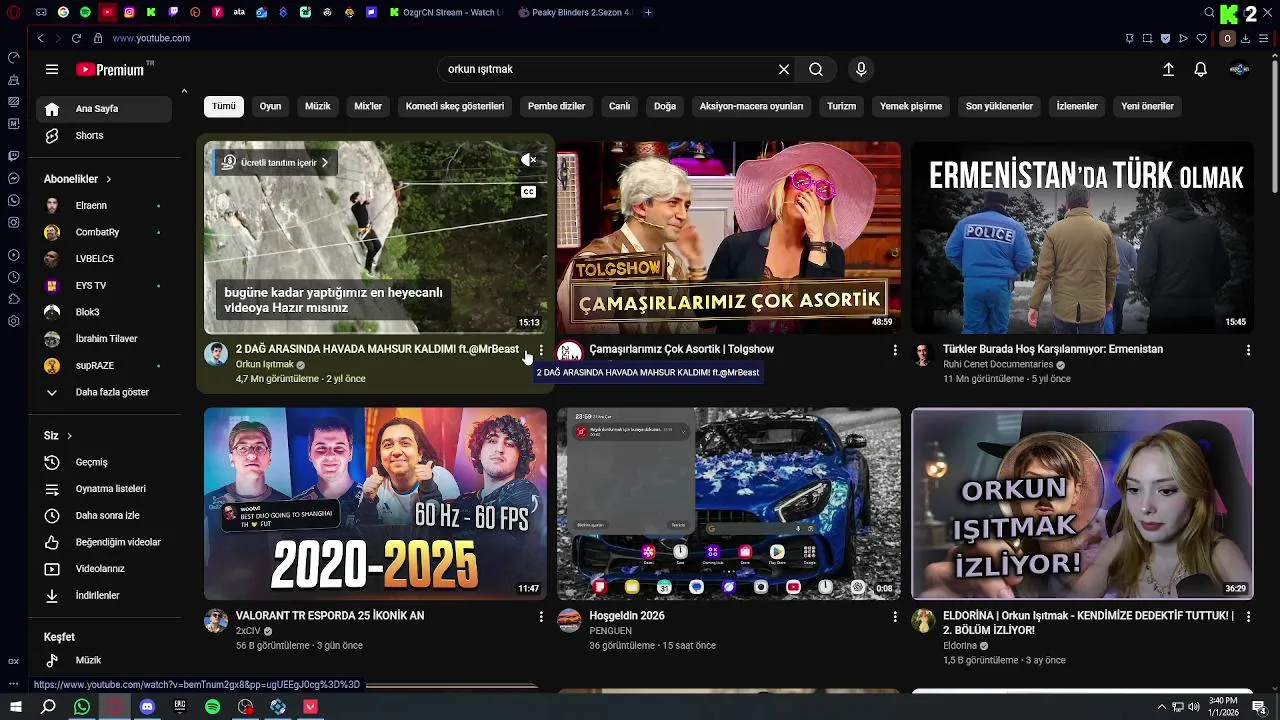Select the Pembe diziler chip
Viewport: 1280px width, 720px height.
[556, 106]
